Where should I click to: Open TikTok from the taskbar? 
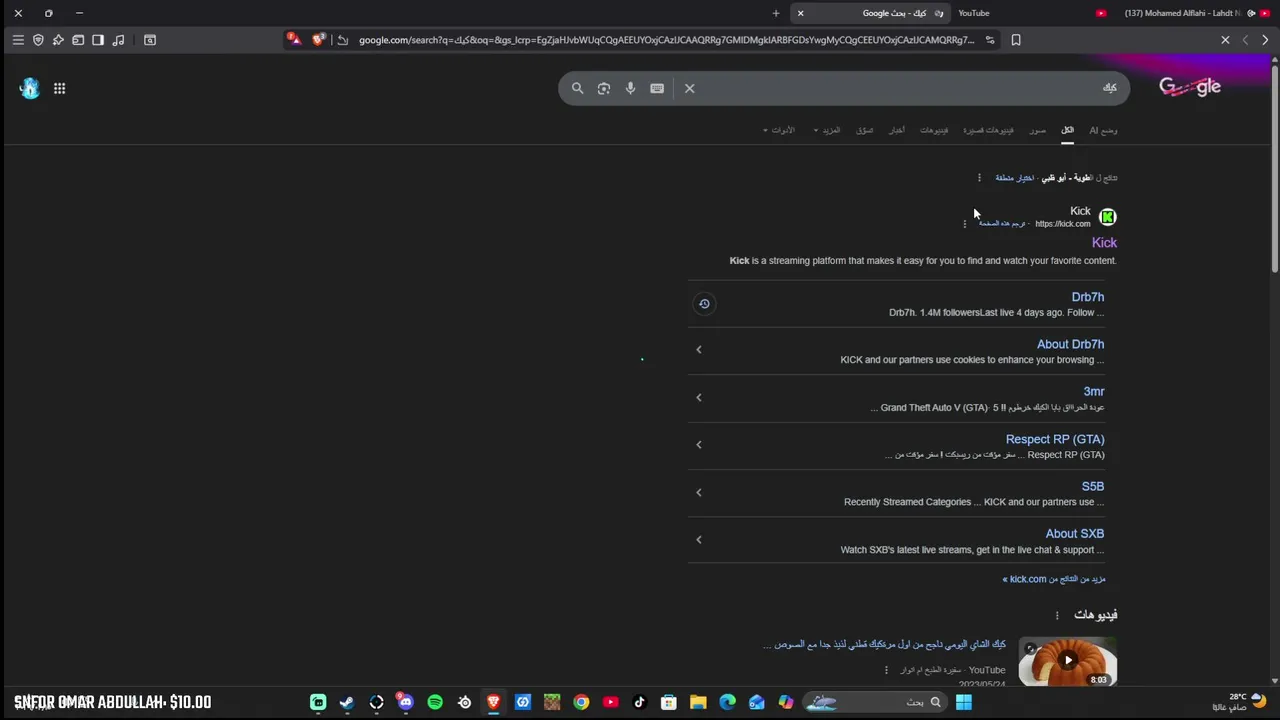(x=640, y=702)
